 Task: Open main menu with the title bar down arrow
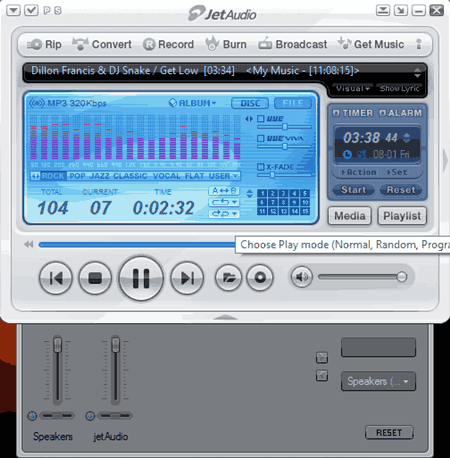click(x=13, y=10)
